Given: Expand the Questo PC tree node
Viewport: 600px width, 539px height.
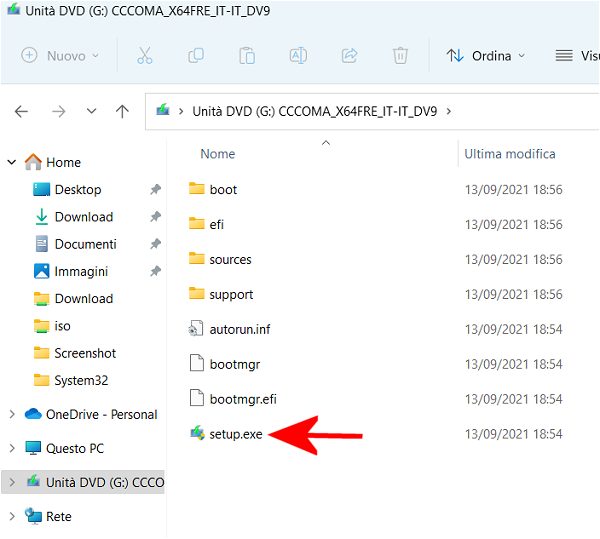Looking at the screenshot, I should (x=12, y=448).
